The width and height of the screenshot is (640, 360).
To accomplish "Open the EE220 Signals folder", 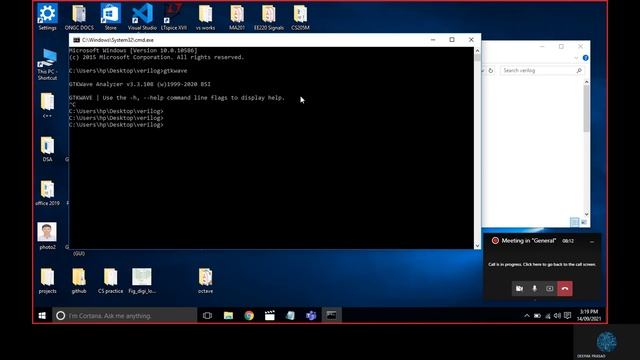I will [x=269, y=17].
